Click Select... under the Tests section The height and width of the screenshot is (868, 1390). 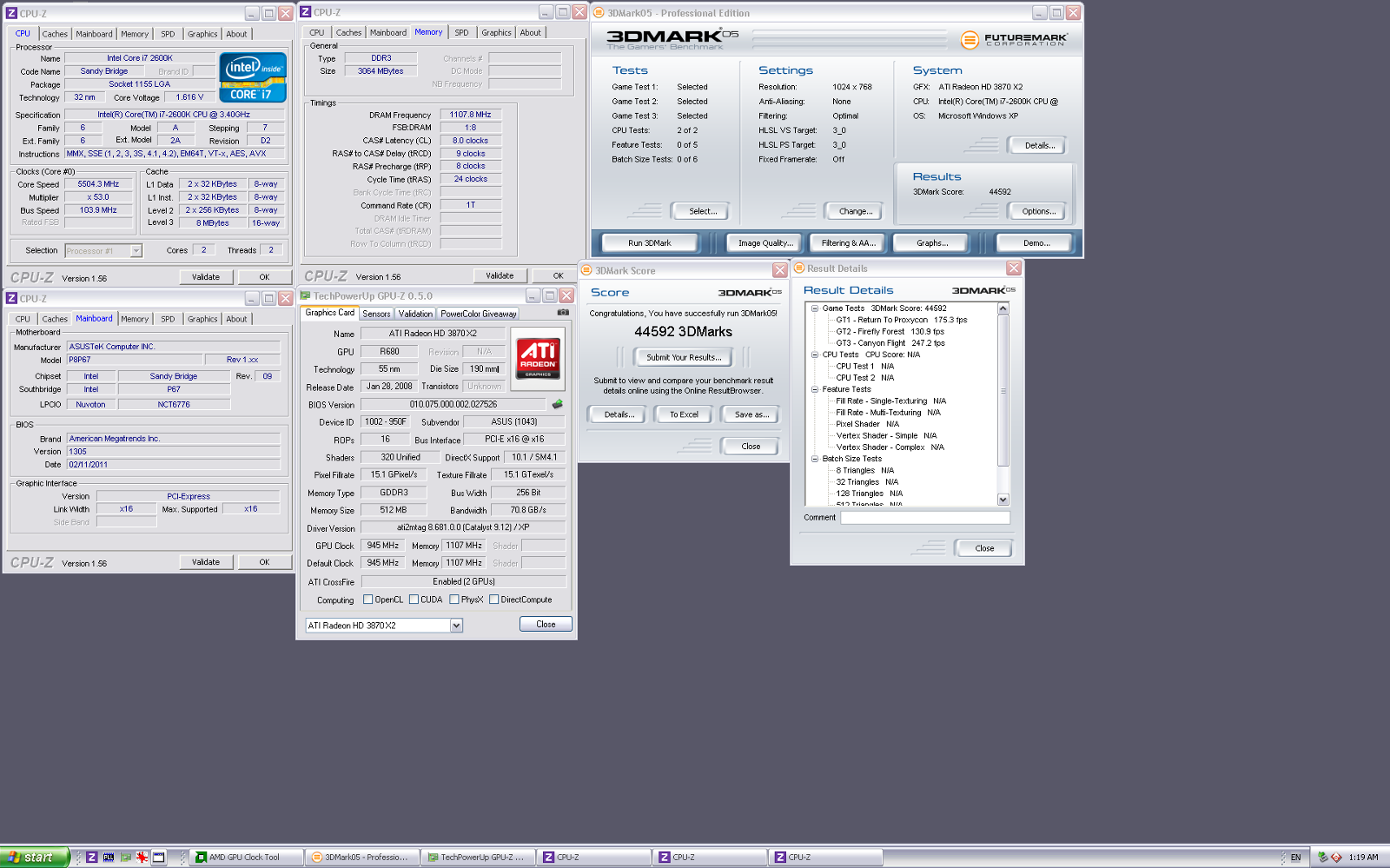point(703,211)
